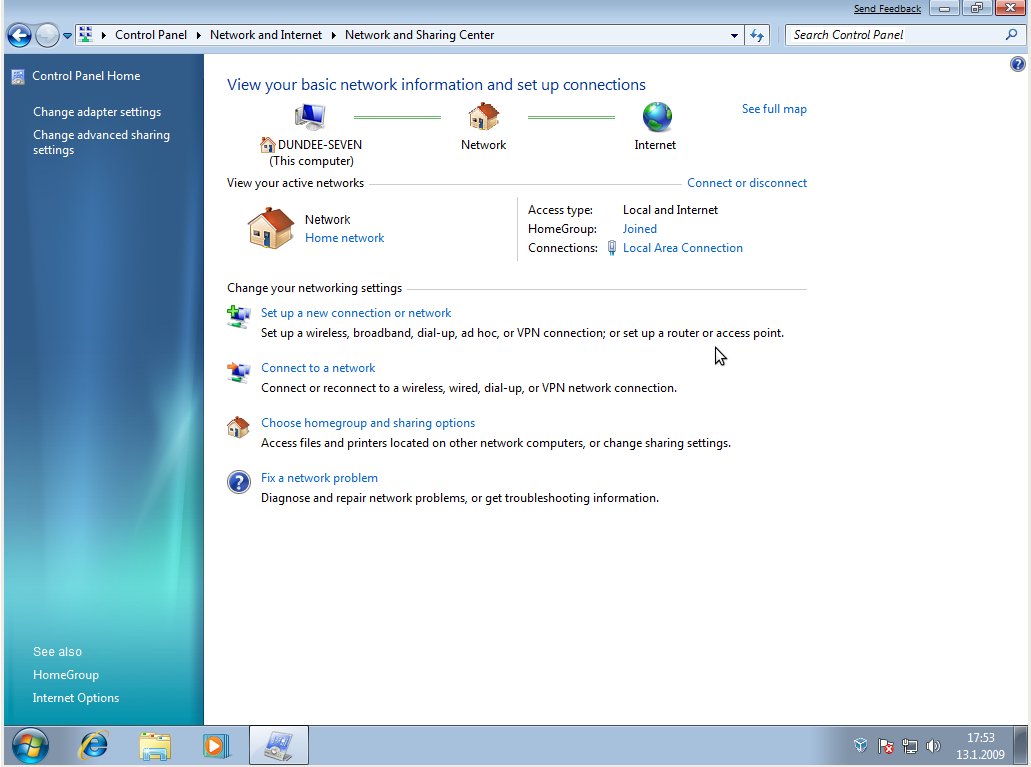Click the homegroup sharing house icon

(x=238, y=427)
